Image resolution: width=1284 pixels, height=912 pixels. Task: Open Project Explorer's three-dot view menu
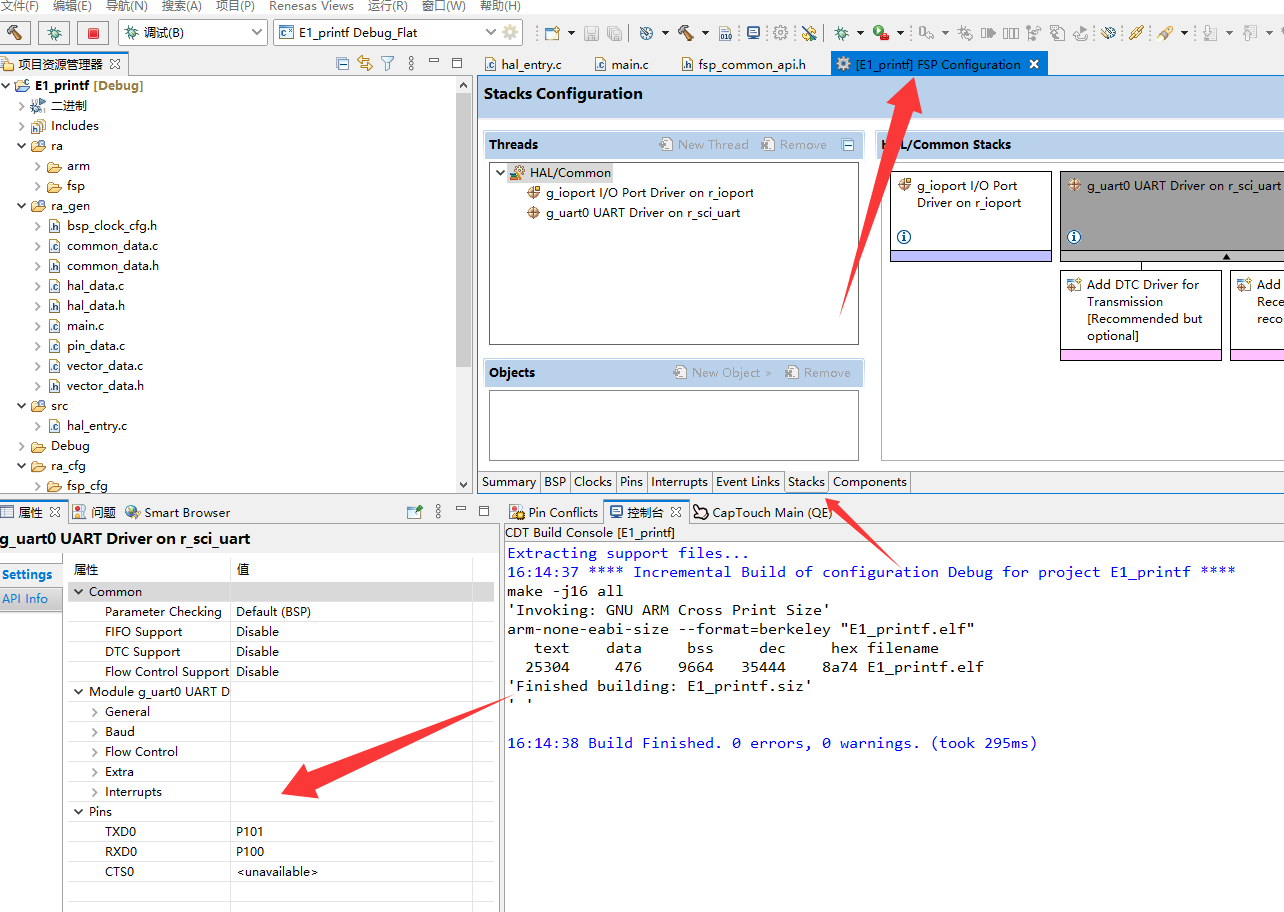click(x=411, y=63)
